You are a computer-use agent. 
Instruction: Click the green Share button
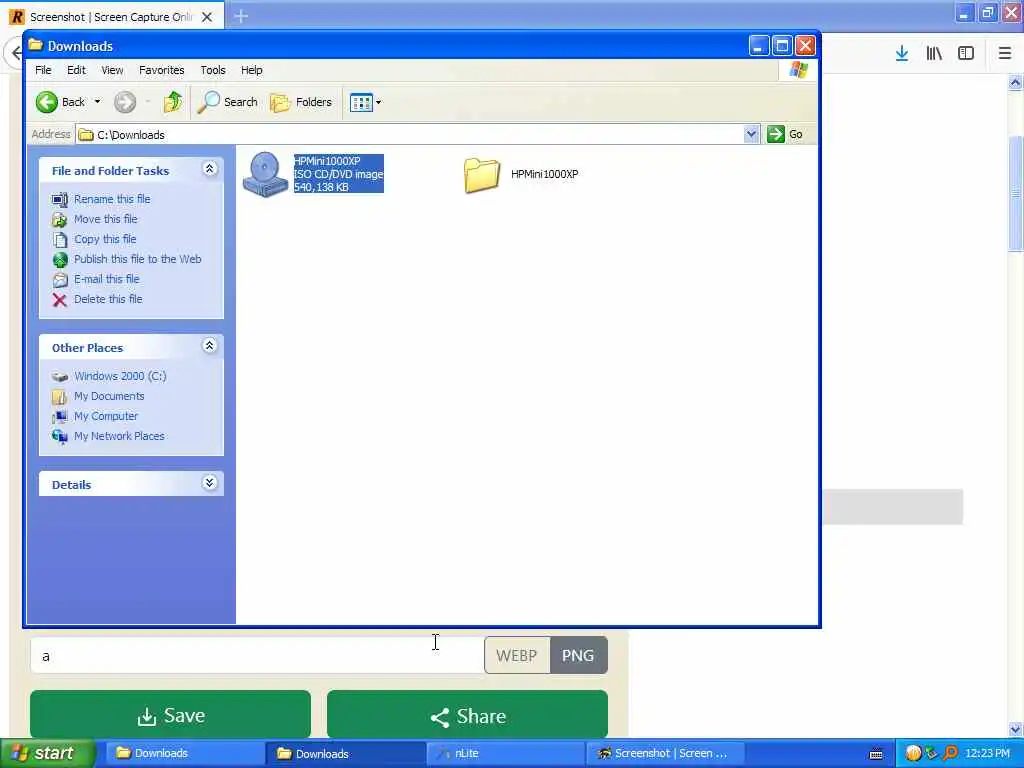467,715
